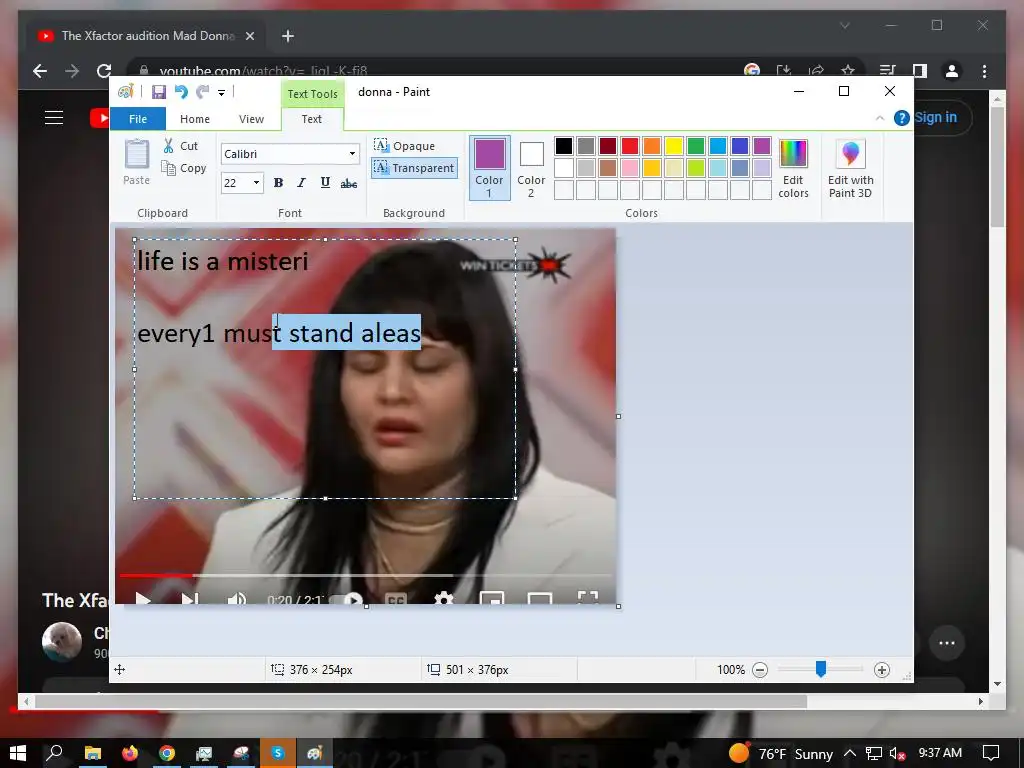The width and height of the screenshot is (1024, 768).
Task: Open Chrome from the taskbar
Action: coord(167,753)
